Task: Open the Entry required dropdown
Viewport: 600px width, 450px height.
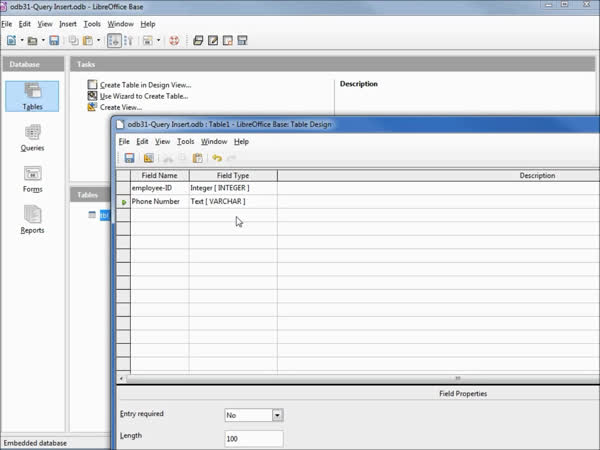Action: click(x=277, y=415)
